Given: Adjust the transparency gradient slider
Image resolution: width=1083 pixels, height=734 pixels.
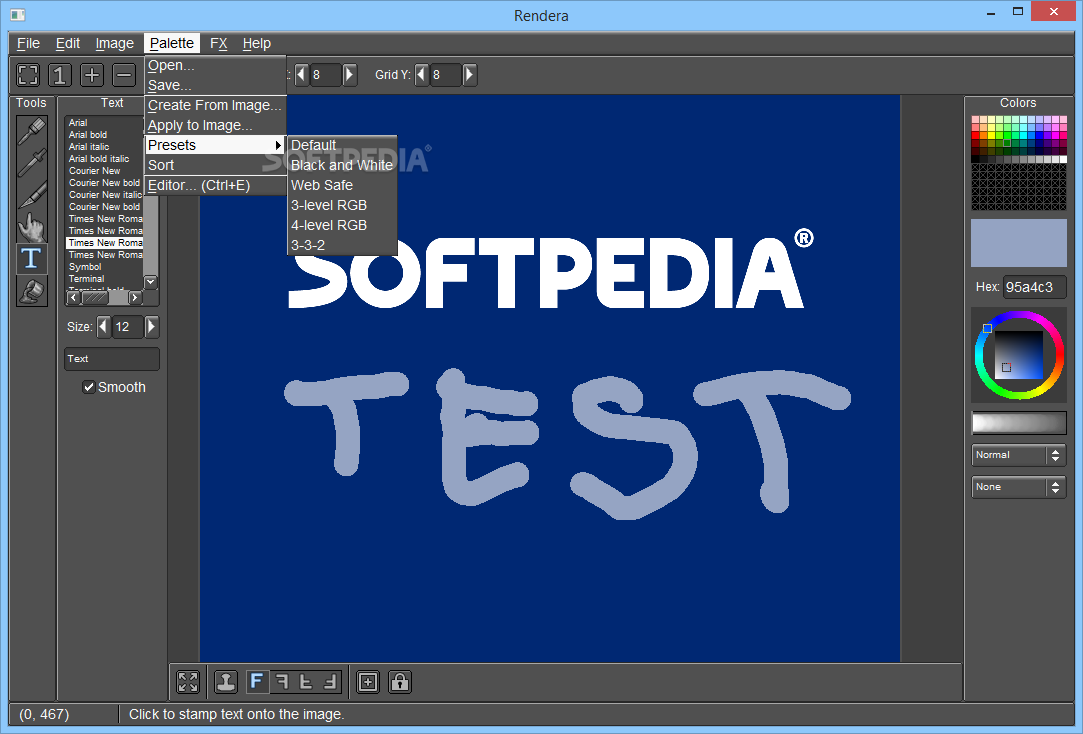Looking at the screenshot, I should 1019,423.
